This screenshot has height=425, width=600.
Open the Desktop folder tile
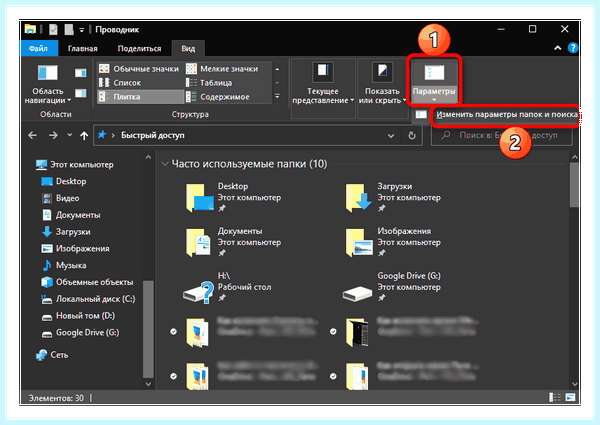233,197
